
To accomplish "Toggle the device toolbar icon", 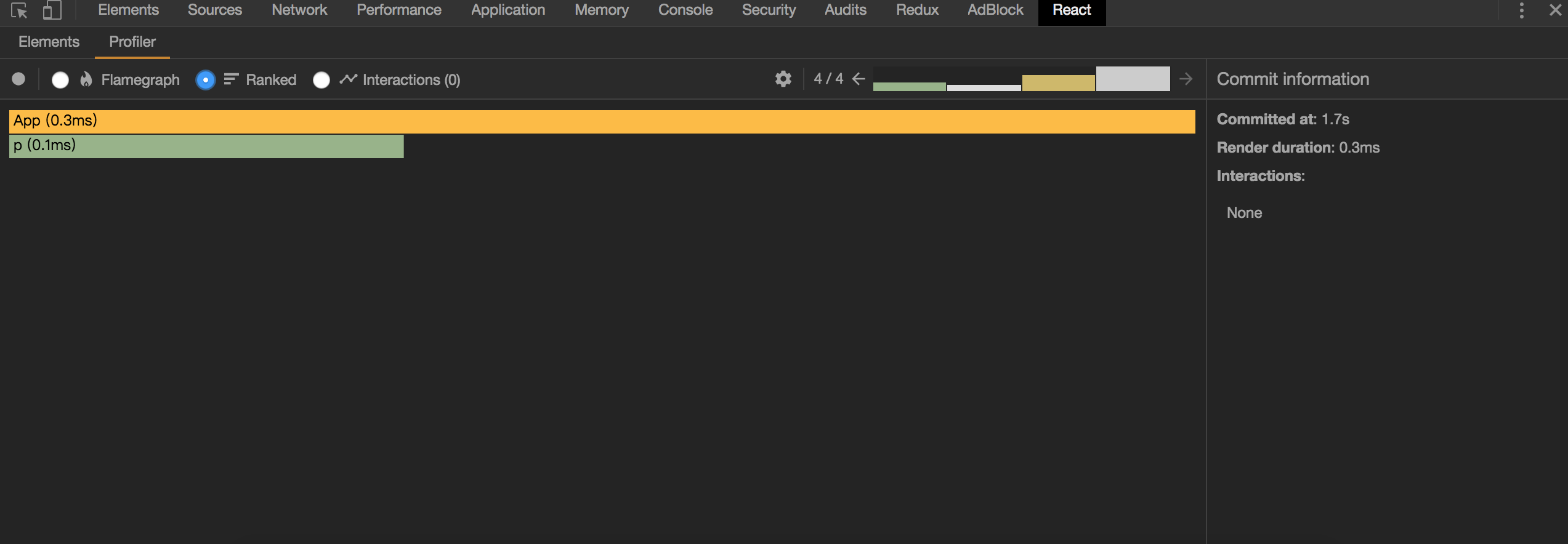I will [x=52, y=10].
